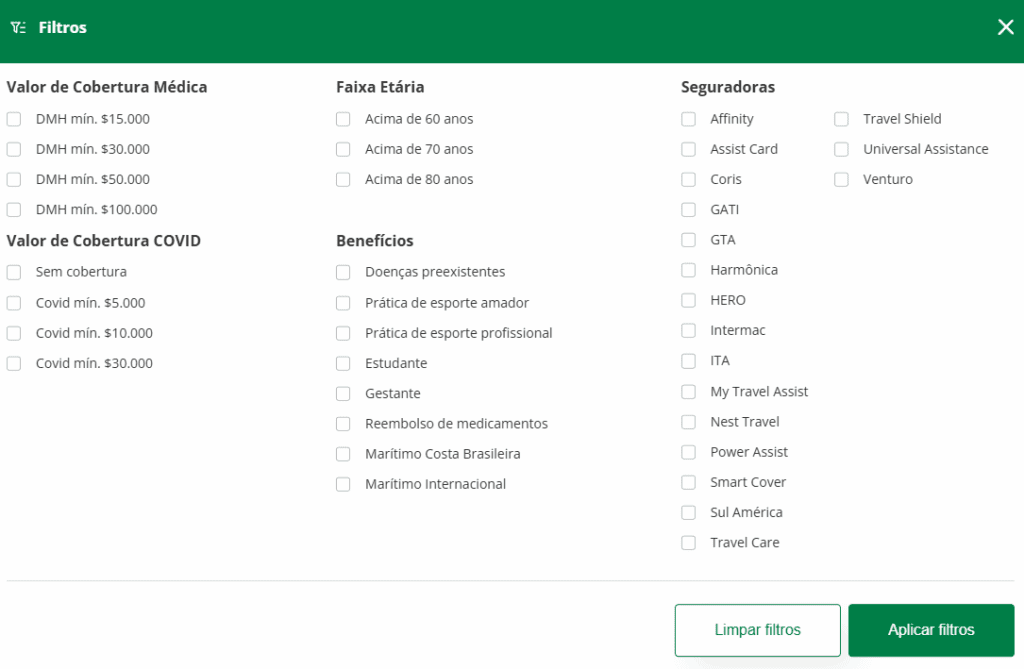Click the Limpar filtros button
Screen dimensions: 1024x669
pos(757,630)
